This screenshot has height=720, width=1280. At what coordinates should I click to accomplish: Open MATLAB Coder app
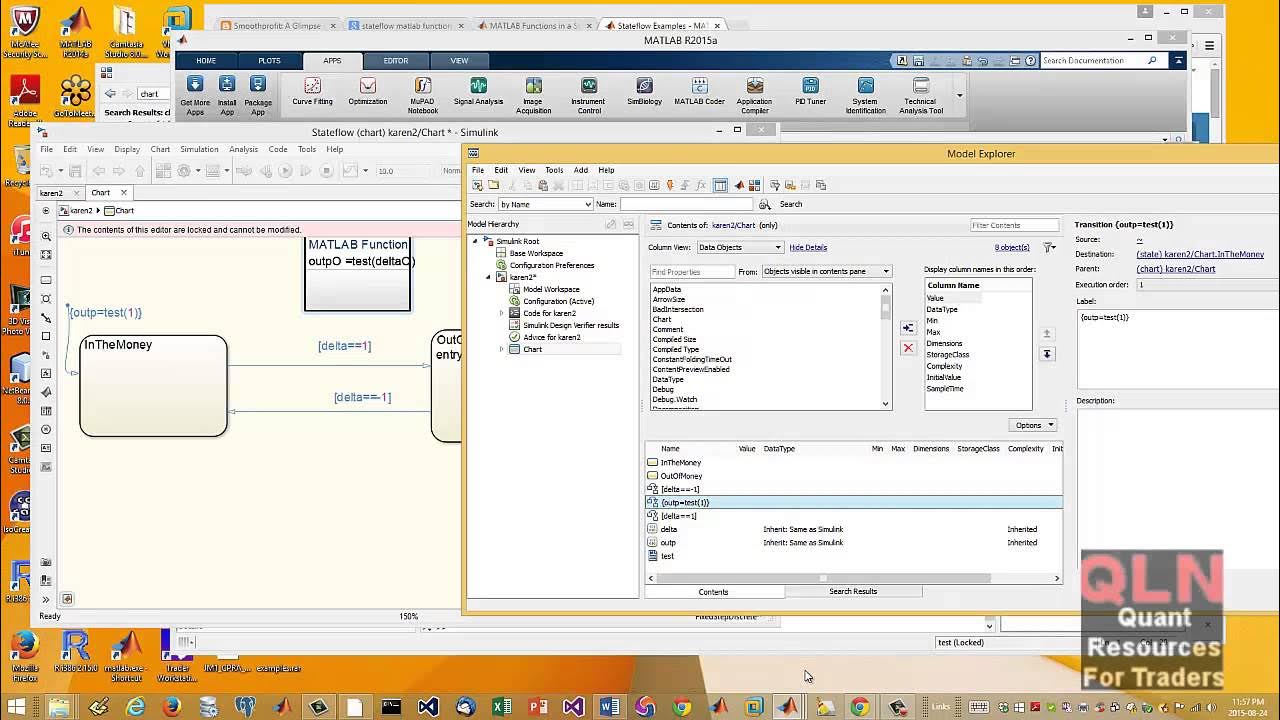click(x=699, y=92)
